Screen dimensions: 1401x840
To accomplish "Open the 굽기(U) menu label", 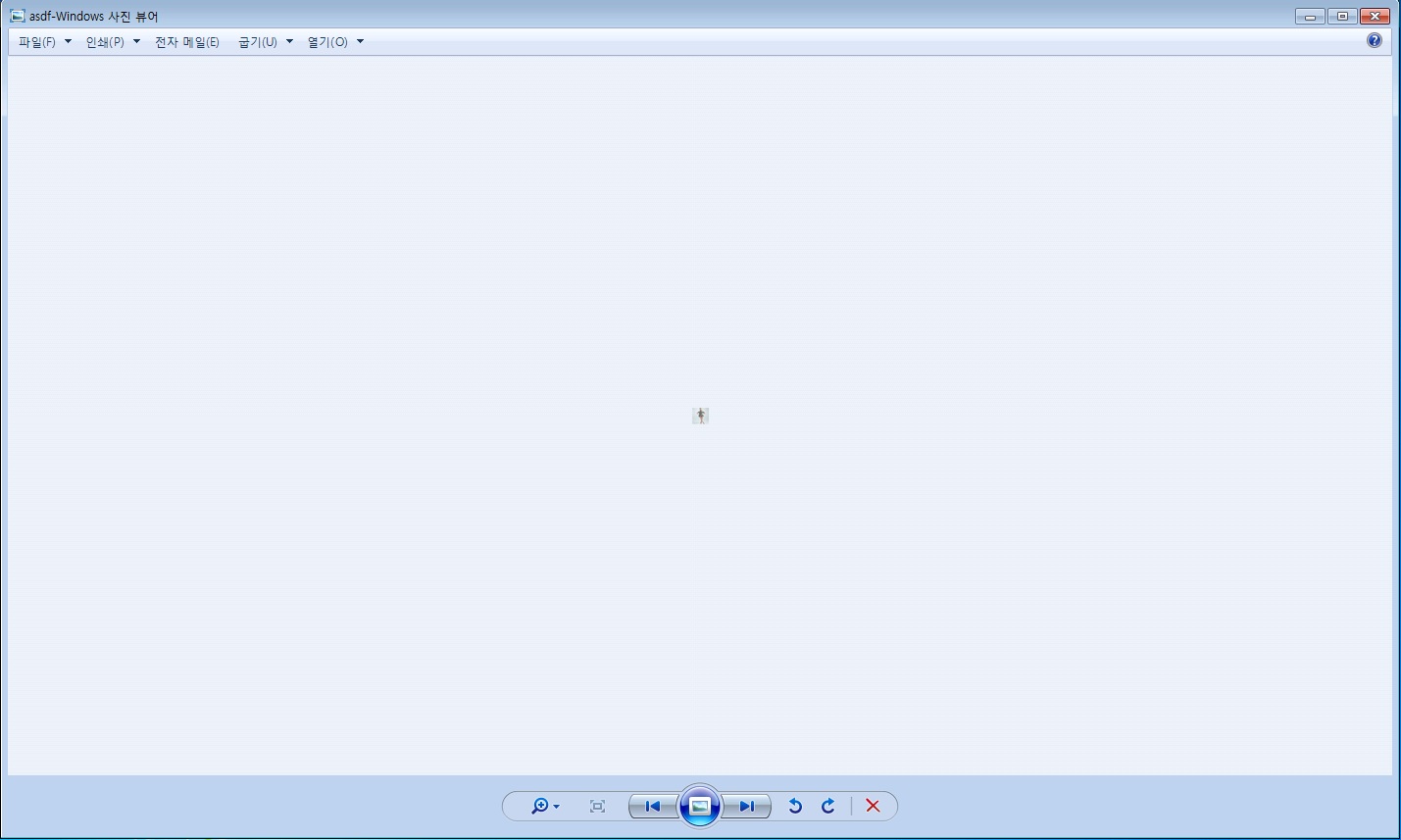I will pyautogui.click(x=258, y=42).
